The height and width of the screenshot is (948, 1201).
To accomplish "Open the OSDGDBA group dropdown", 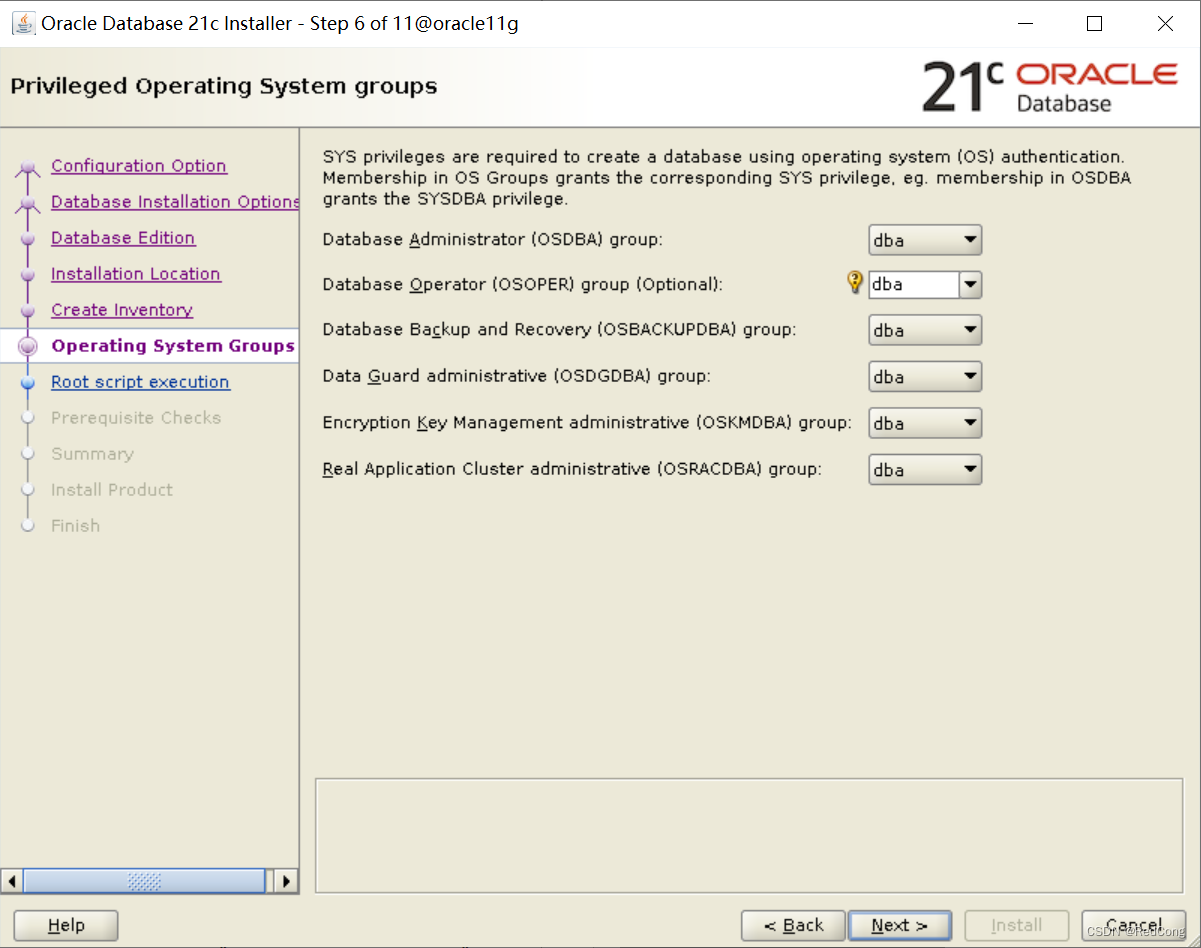I will tap(925, 377).
